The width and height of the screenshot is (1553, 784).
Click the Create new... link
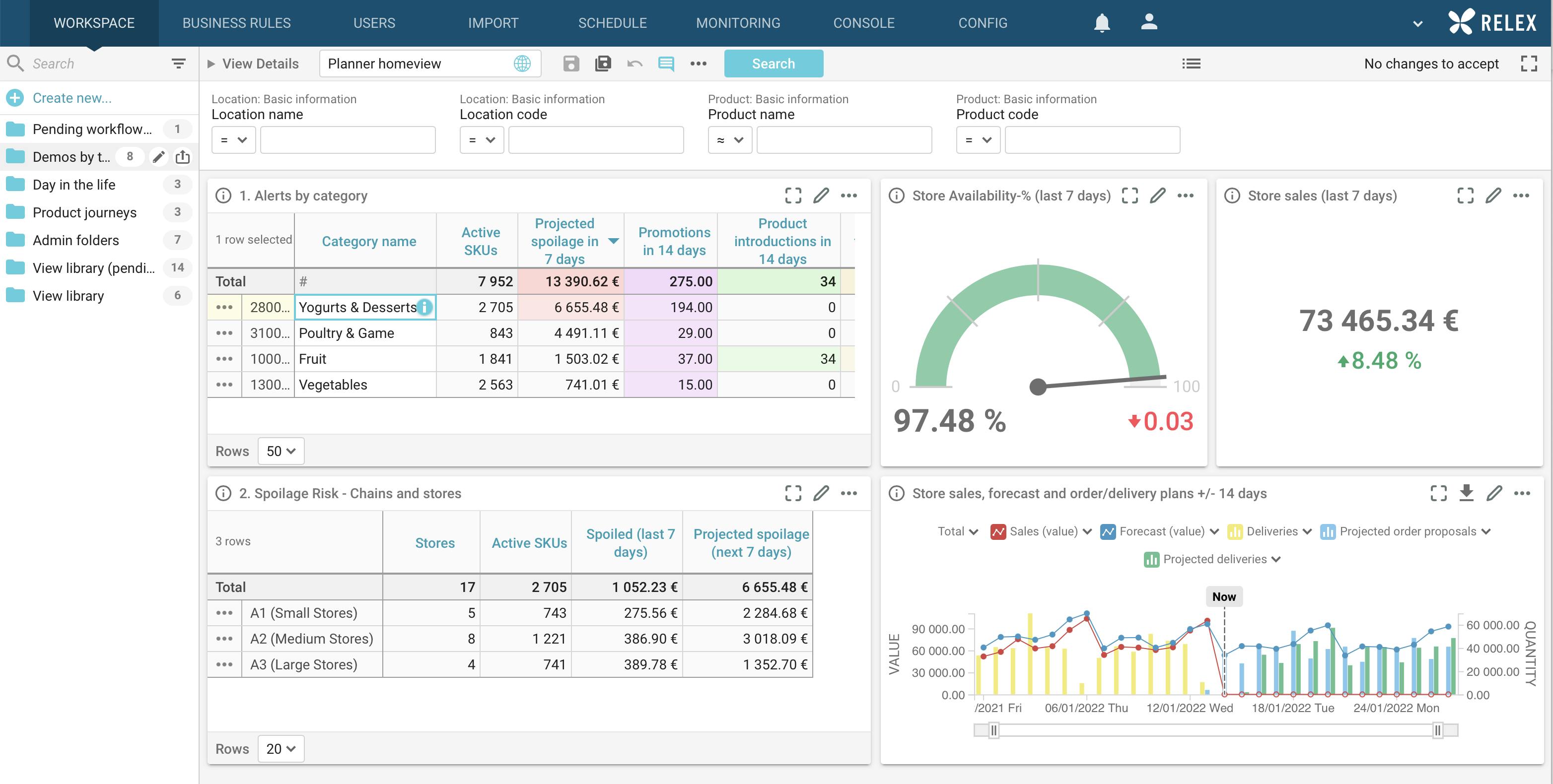(x=71, y=98)
